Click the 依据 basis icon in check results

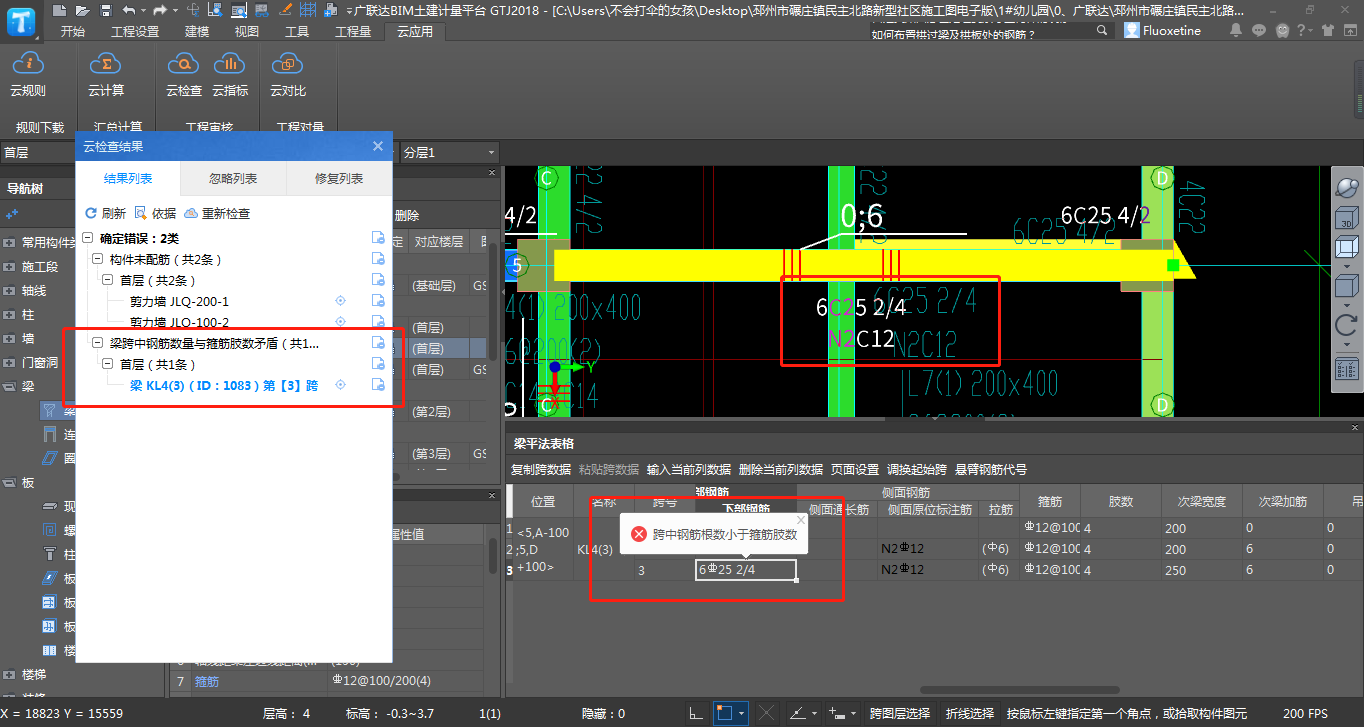tap(141, 213)
